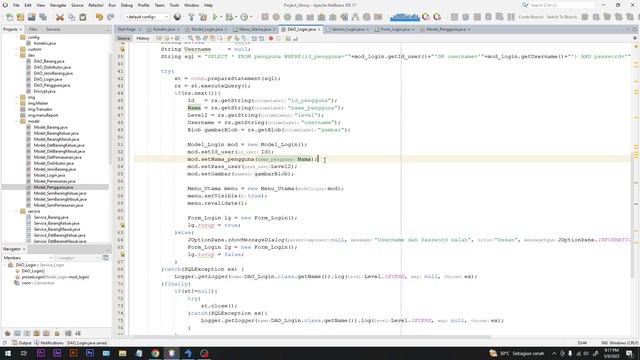Collapse the model folder in Projects tree
This screenshot has width=640, height=360.
(x=17, y=121)
